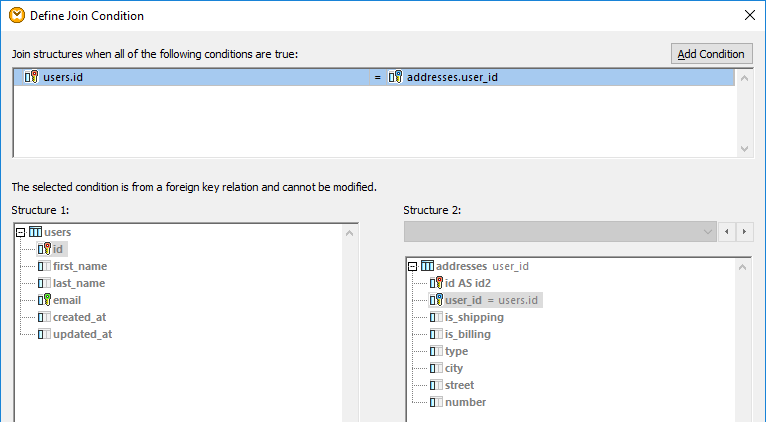Viewport: 766px width, 422px height.
Task: Pick the city field in addresses
Action: 454,368
